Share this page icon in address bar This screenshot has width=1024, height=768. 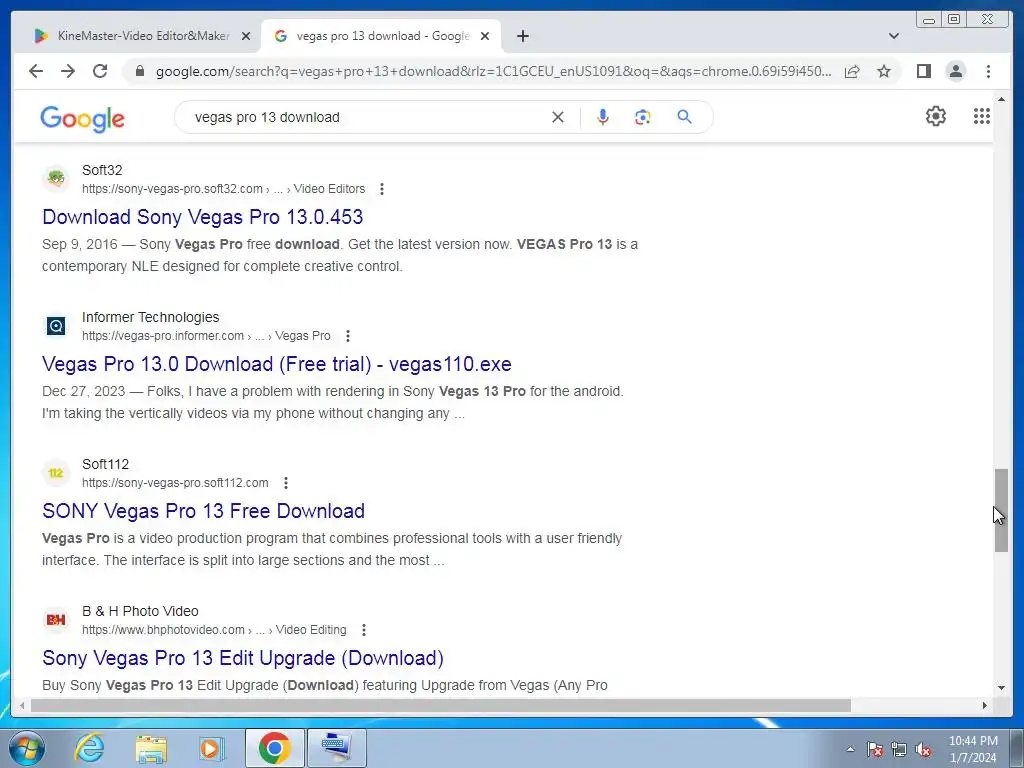coord(852,71)
